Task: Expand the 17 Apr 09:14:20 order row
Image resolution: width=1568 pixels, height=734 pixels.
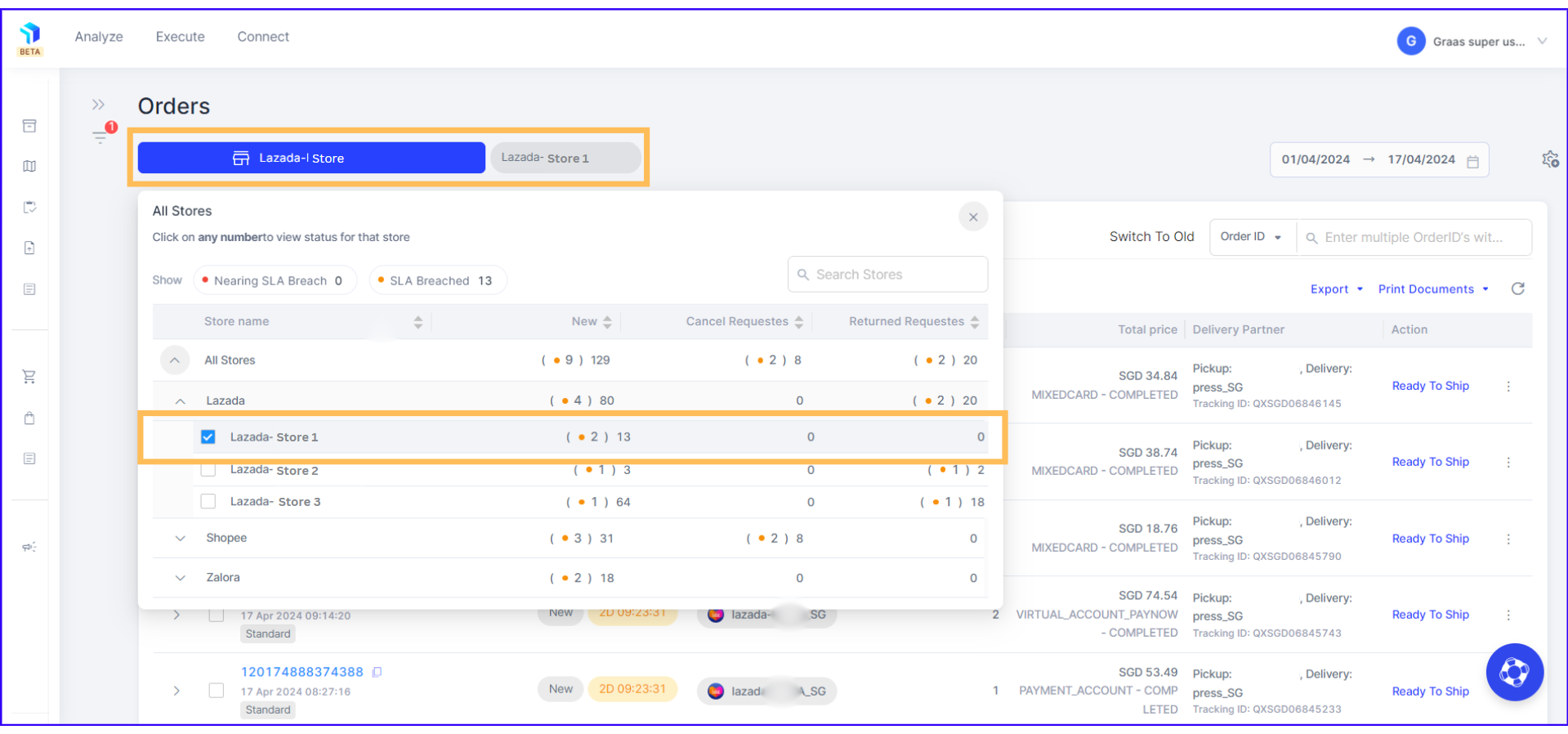Action: 176,615
